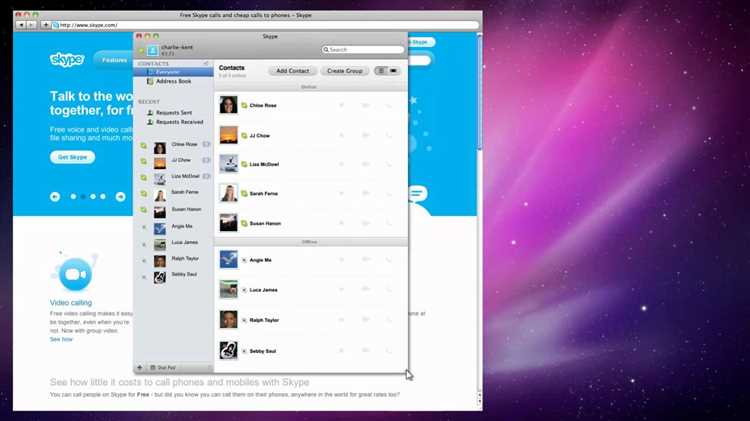Collapse the Online contacts group header

[311, 87]
